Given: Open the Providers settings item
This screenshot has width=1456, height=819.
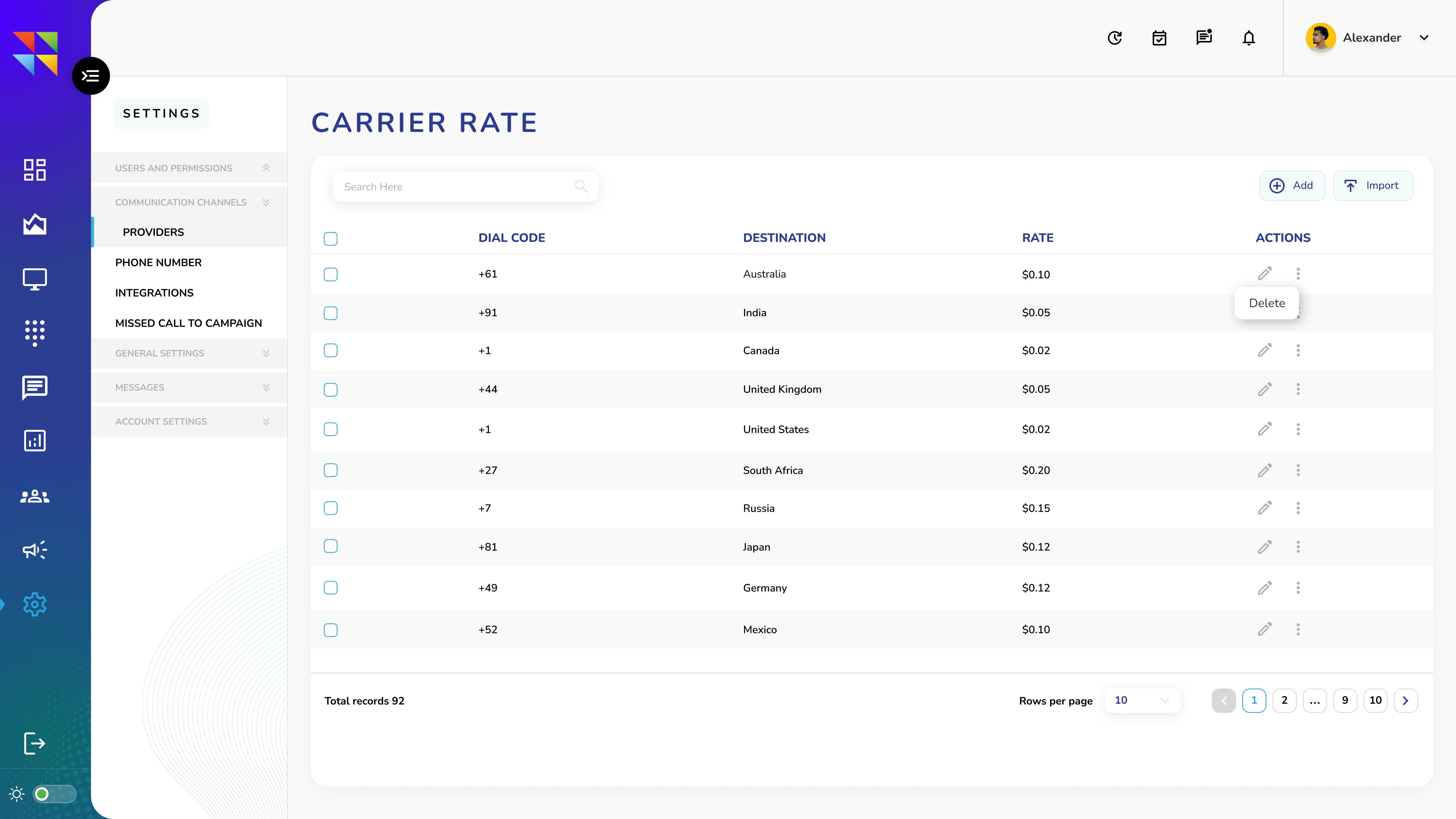Looking at the screenshot, I should 189,232.
